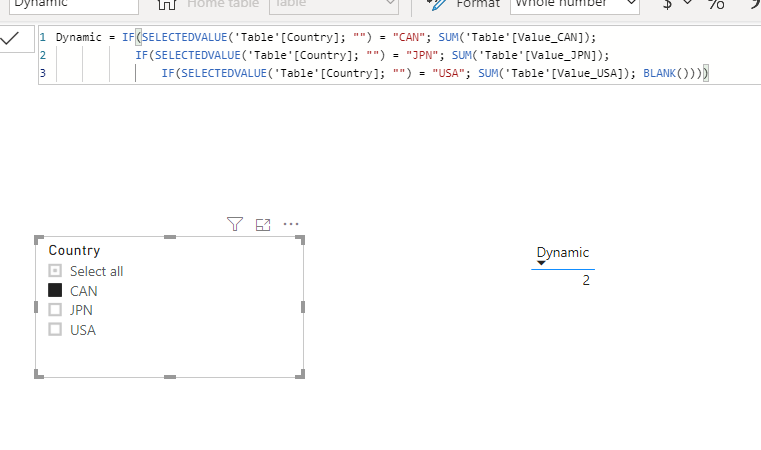This screenshot has height=450, width=761.
Task: Open the Home table dropdown
Action: tap(334, 5)
